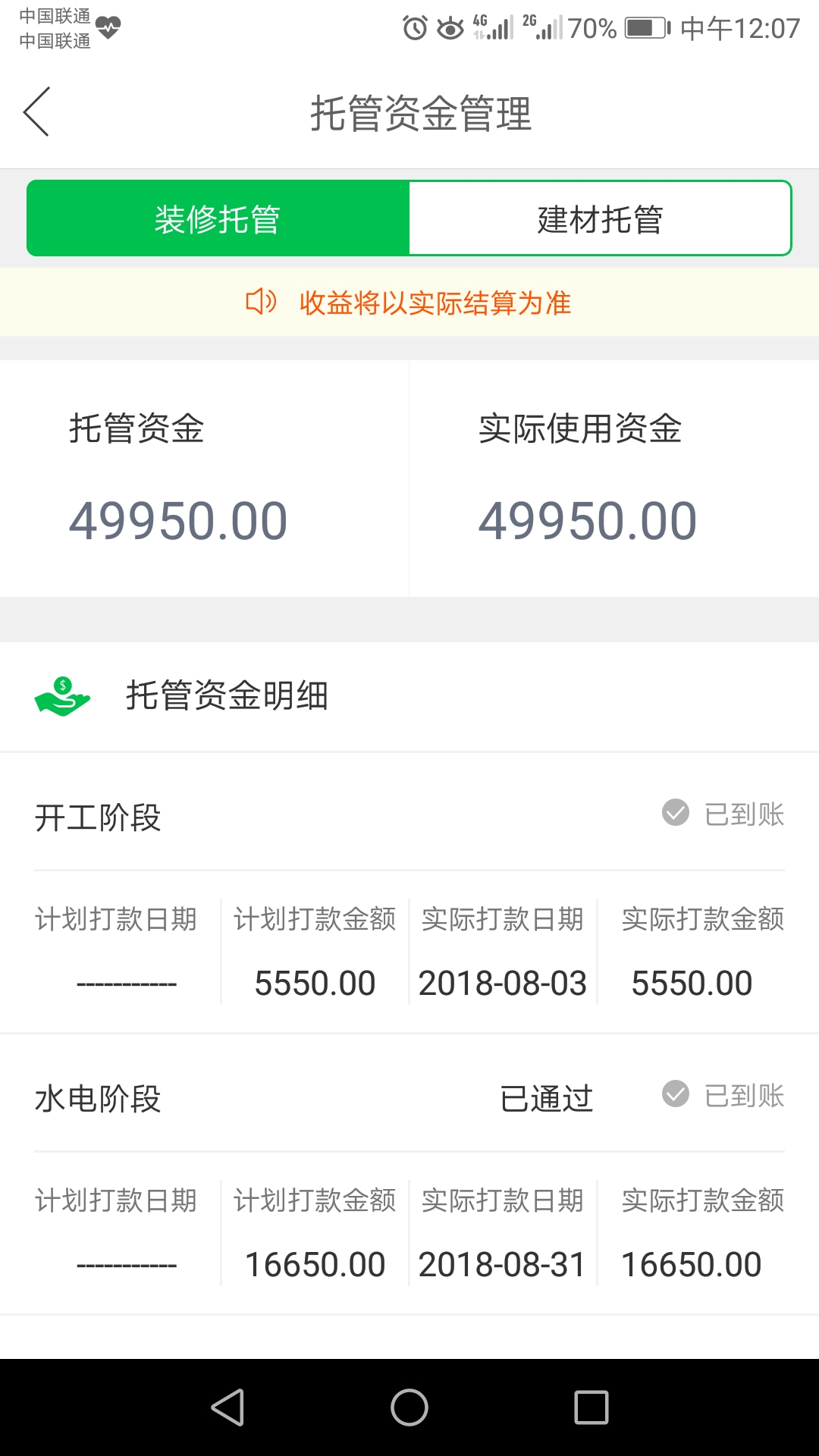The width and height of the screenshot is (819, 1456).
Task: Tap the battery status icon
Action: click(x=647, y=29)
